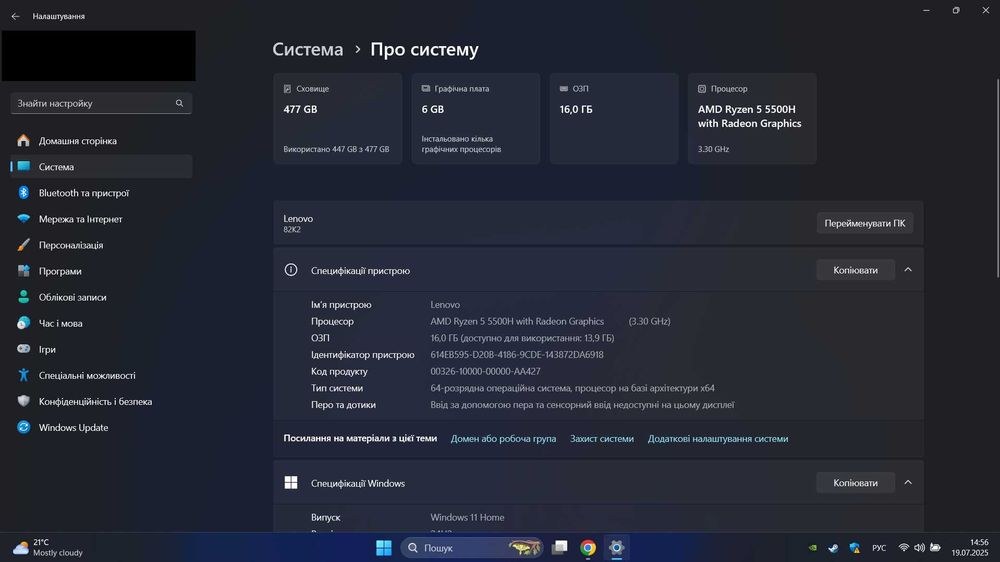This screenshot has width=1000, height=562.
Task: Click the Система breadcrumb in the header
Action: click(x=307, y=49)
